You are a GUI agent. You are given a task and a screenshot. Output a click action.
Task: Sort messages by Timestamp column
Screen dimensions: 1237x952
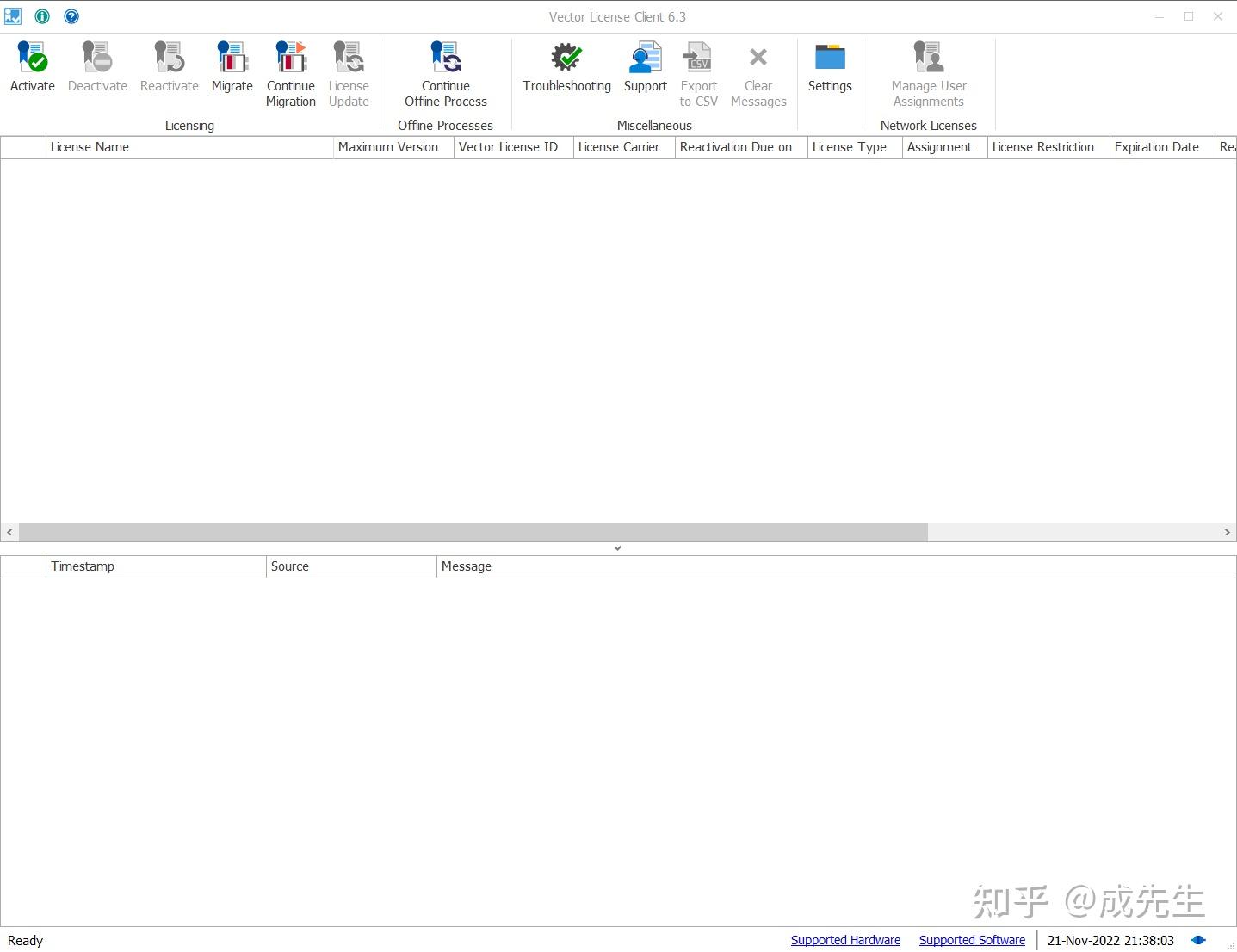156,566
